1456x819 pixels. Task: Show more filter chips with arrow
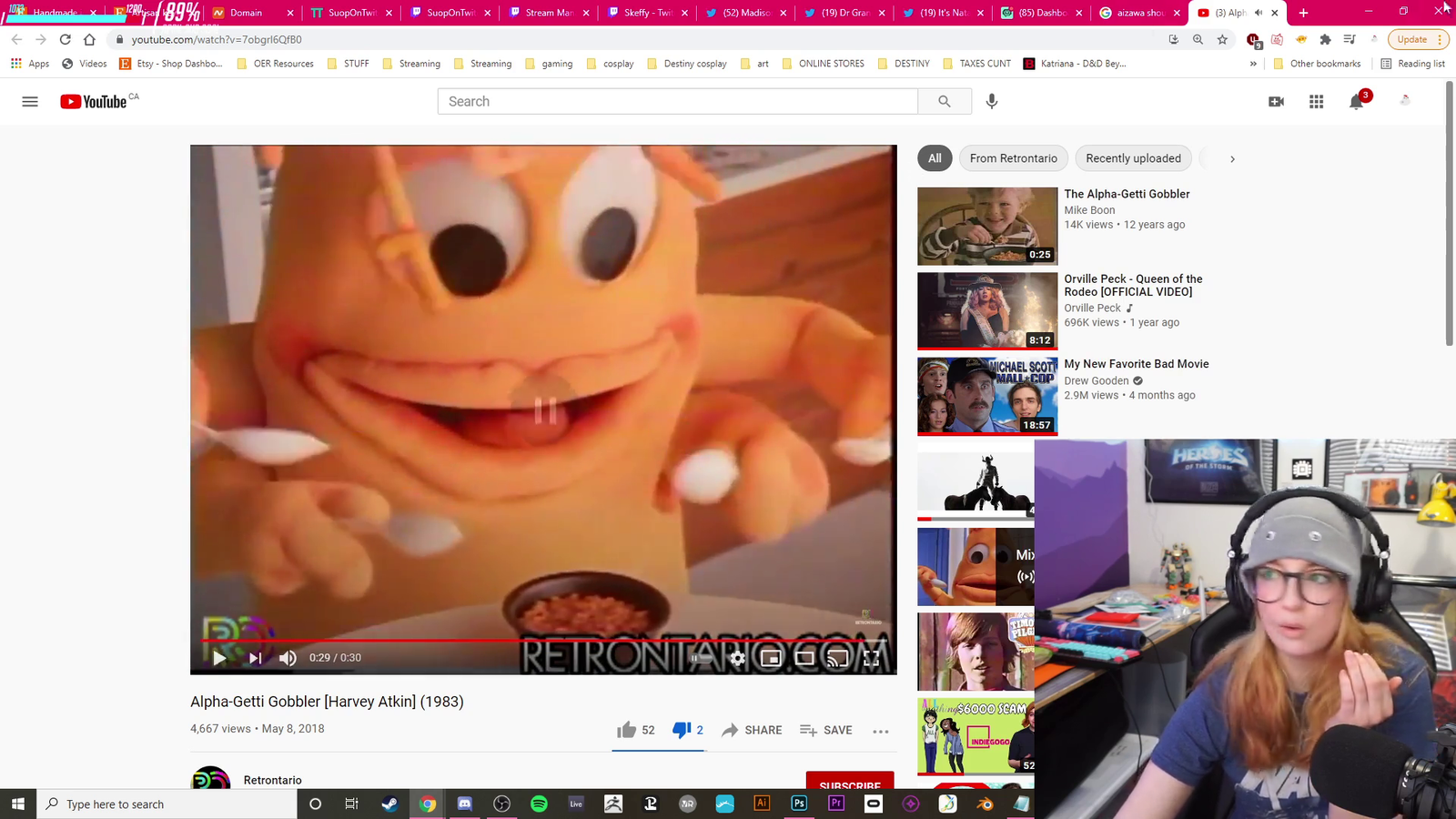(x=1232, y=159)
